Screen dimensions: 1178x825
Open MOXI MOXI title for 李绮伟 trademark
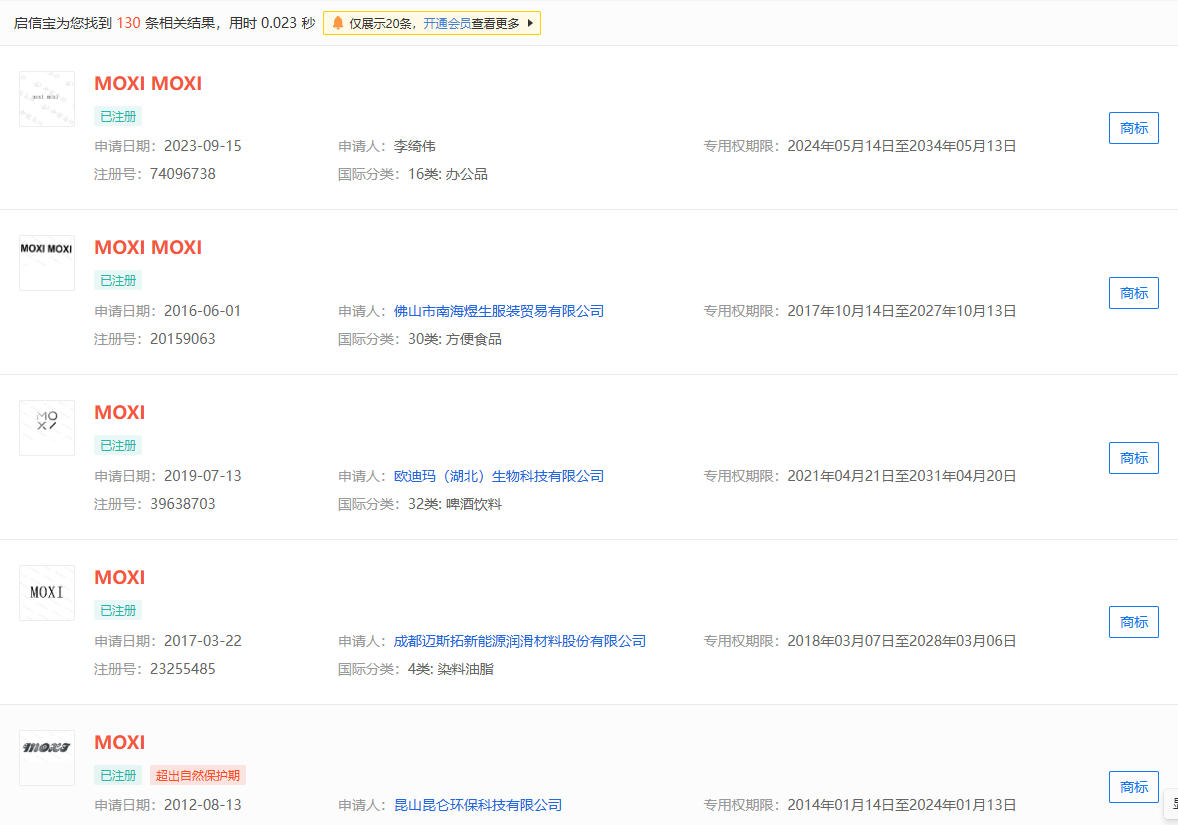pos(148,84)
